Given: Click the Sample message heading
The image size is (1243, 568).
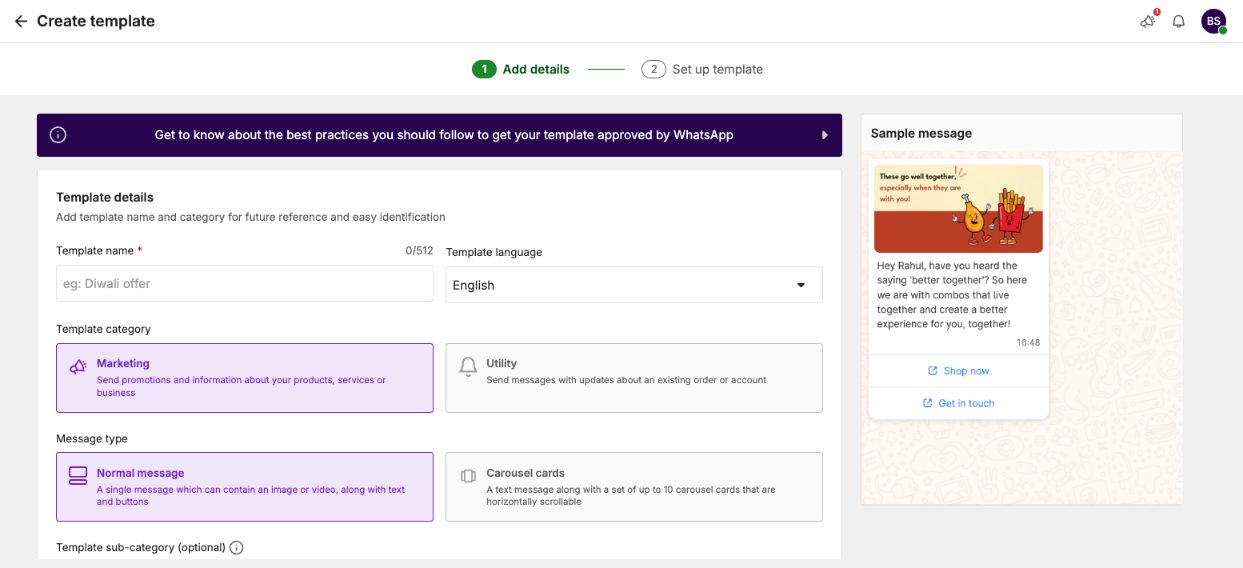Looking at the screenshot, I should [921, 133].
